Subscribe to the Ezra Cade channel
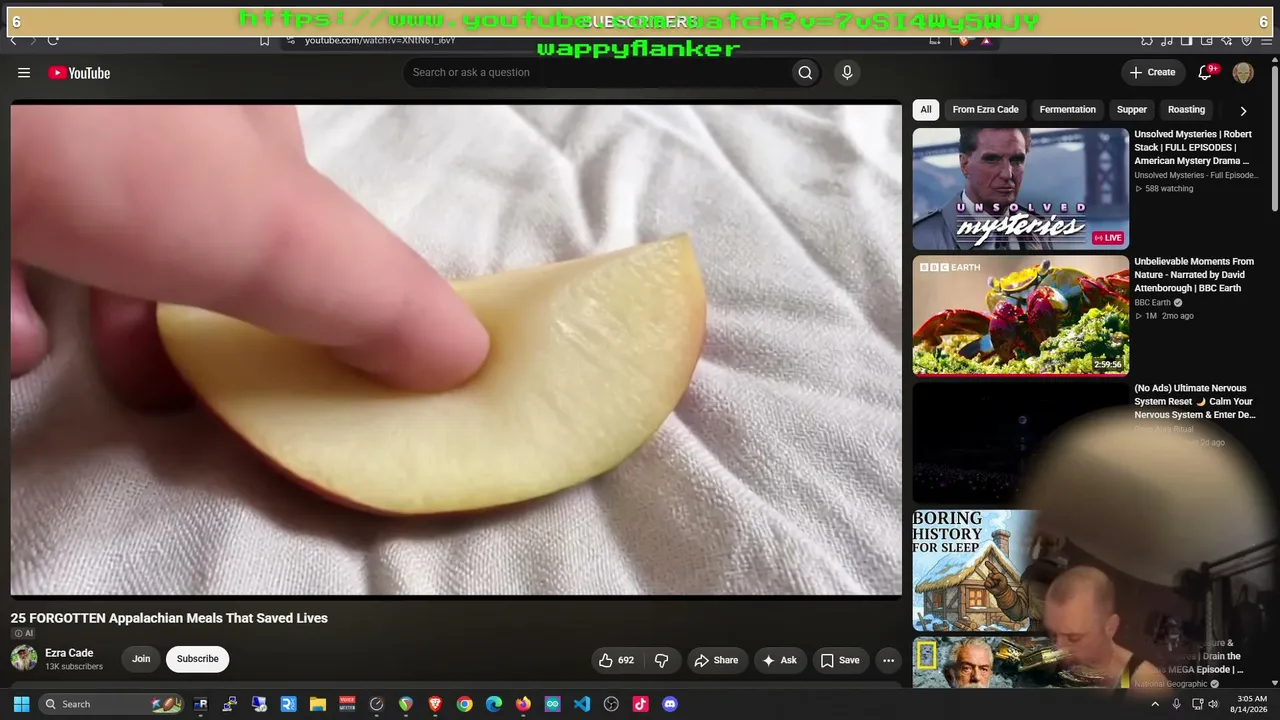This screenshot has height=720, width=1280. (197, 659)
